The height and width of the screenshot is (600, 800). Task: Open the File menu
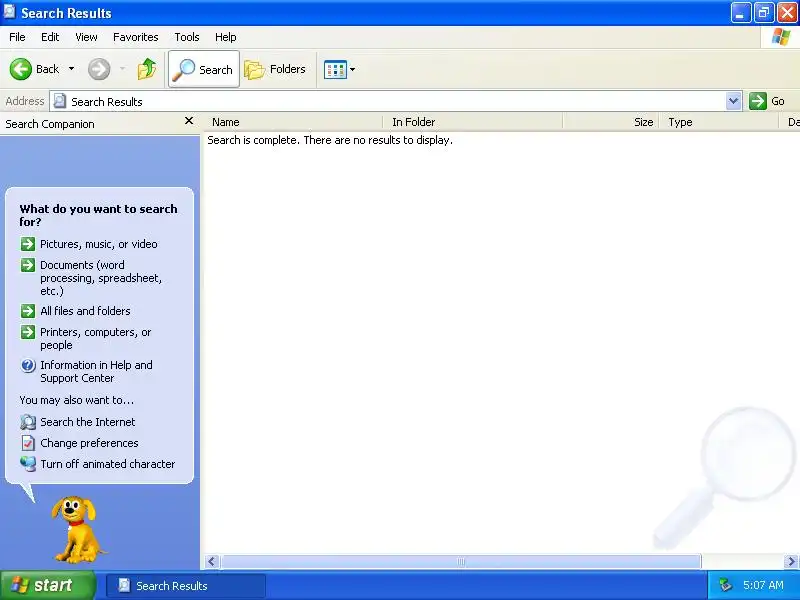tap(17, 37)
